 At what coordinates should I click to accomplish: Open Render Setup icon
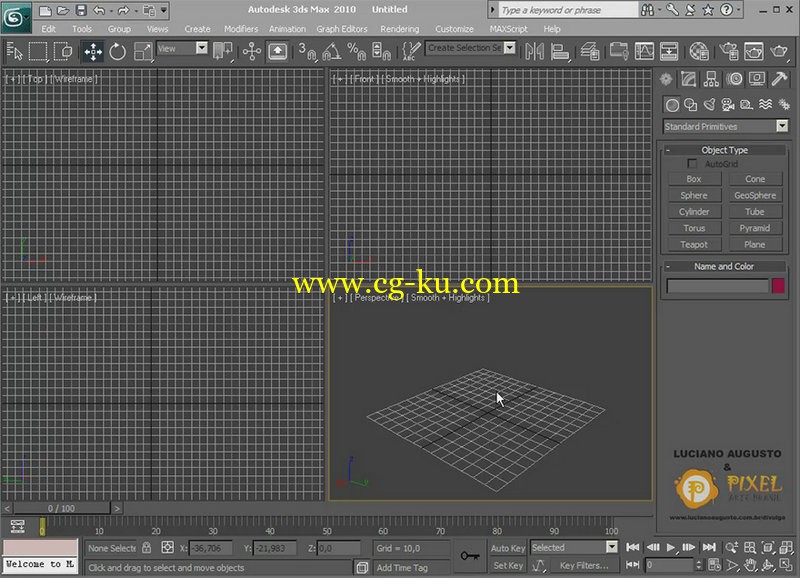pyautogui.click(x=729, y=52)
